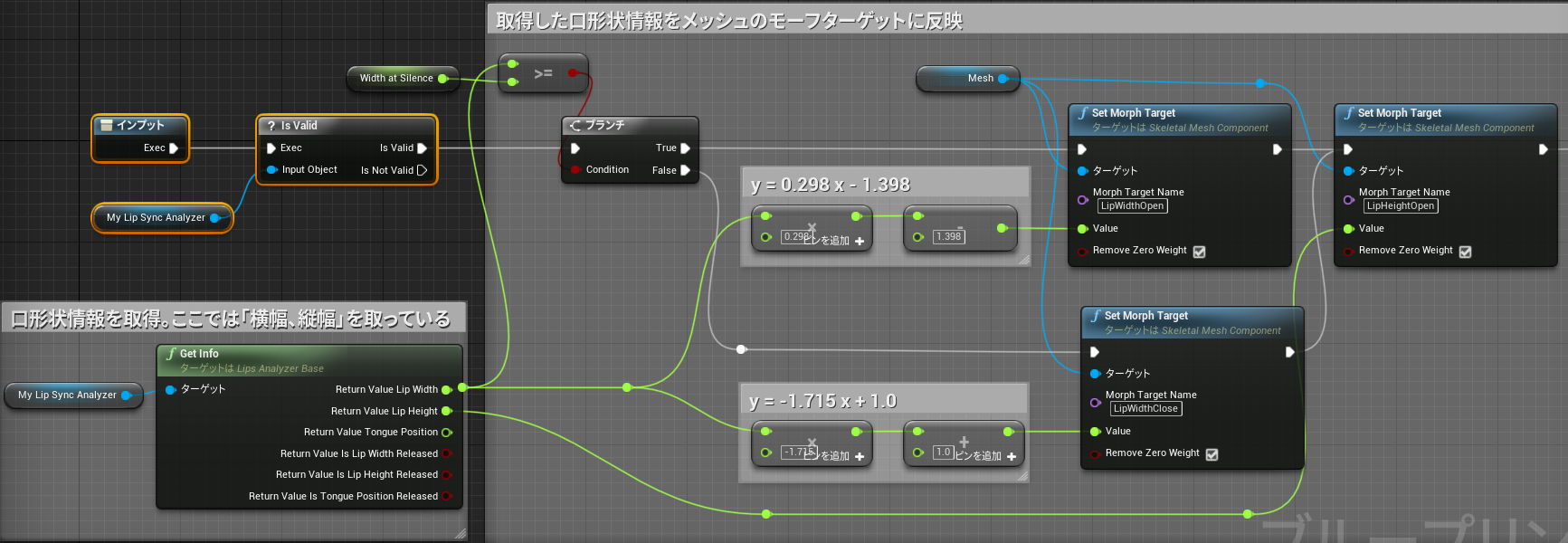Select comment 'y = -1.715 x + 1.0'
This screenshot has height=543, width=1568.
883,400
